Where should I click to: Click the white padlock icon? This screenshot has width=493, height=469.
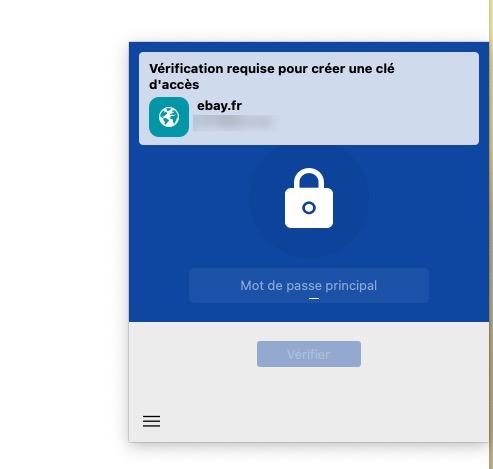coord(309,198)
